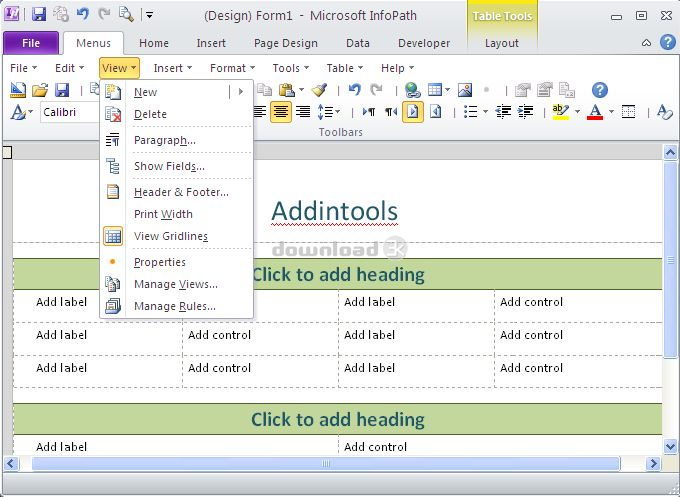The width and height of the screenshot is (680, 497).
Task: Click the red font color A swatch
Action: click(595, 112)
